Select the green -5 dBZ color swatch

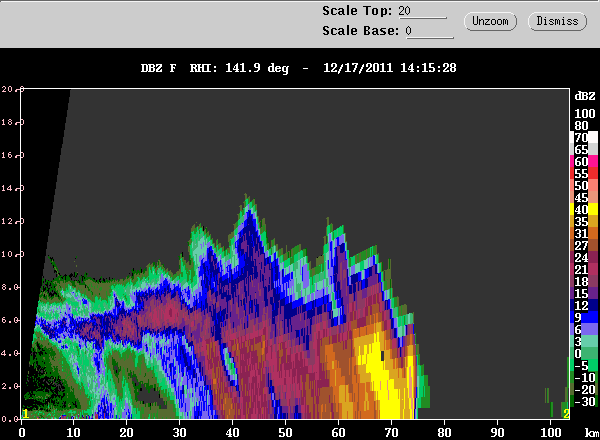pyautogui.click(x=593, y=365)
